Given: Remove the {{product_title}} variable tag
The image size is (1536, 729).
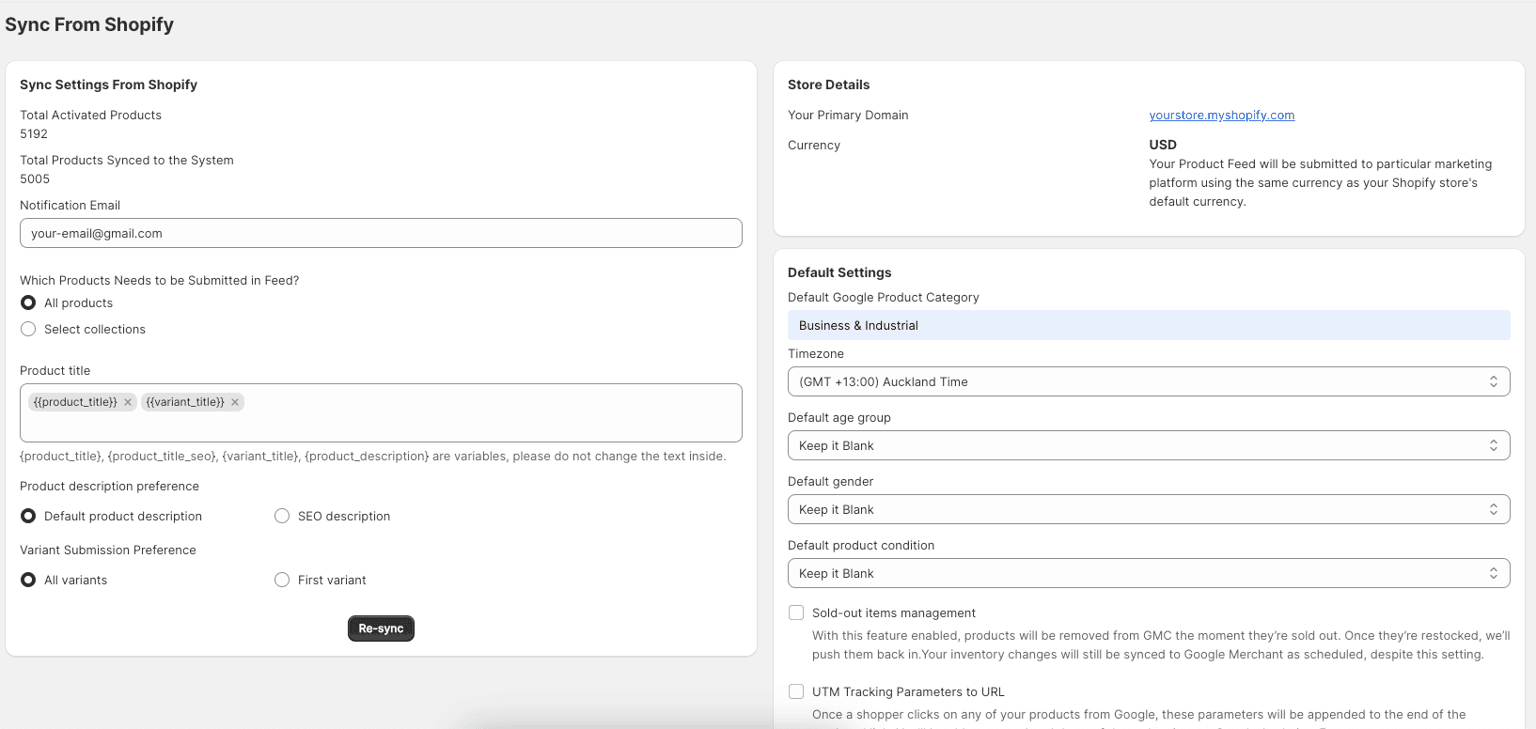Looking at the screenshot, I should coord(127,401).
